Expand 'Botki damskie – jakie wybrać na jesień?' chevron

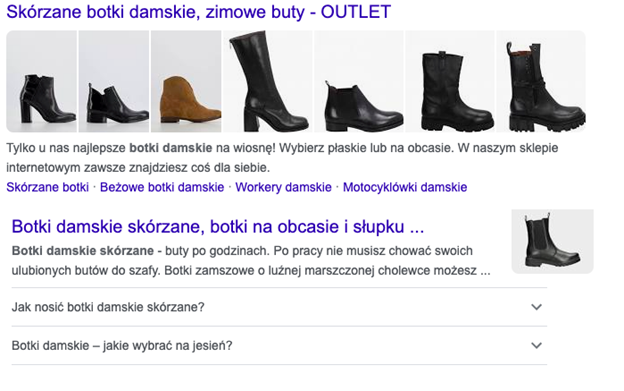(536, 346)
